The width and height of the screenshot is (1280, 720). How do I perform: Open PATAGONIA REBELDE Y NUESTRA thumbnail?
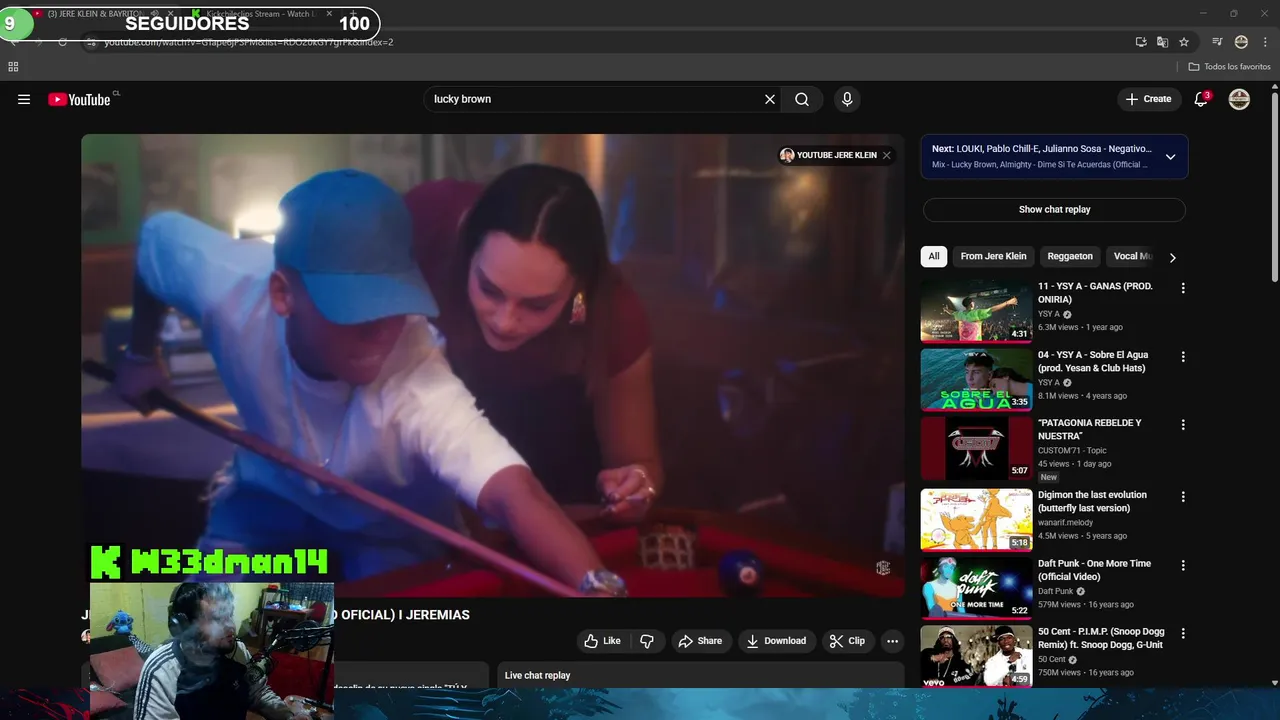pos(976,448)
